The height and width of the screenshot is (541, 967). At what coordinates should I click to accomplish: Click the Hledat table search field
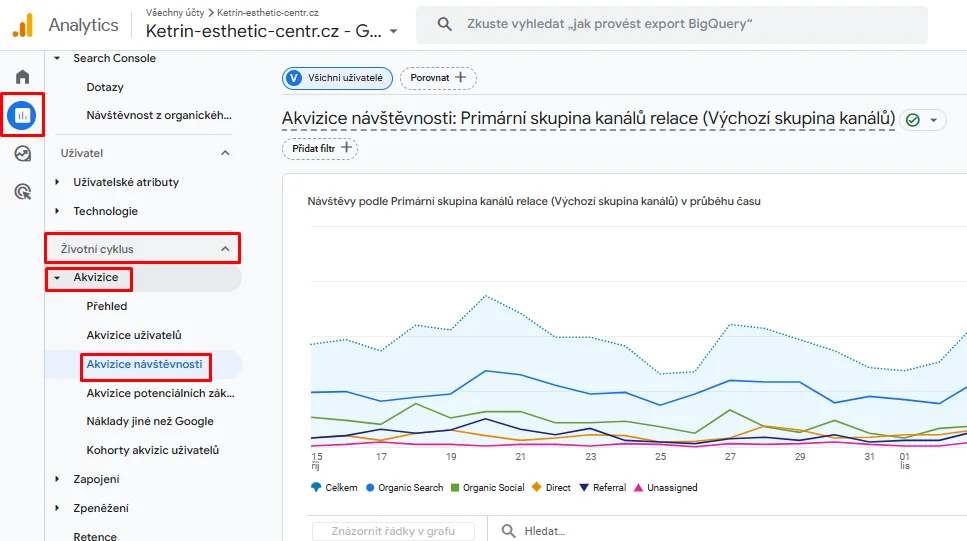[x=545, y=531]
